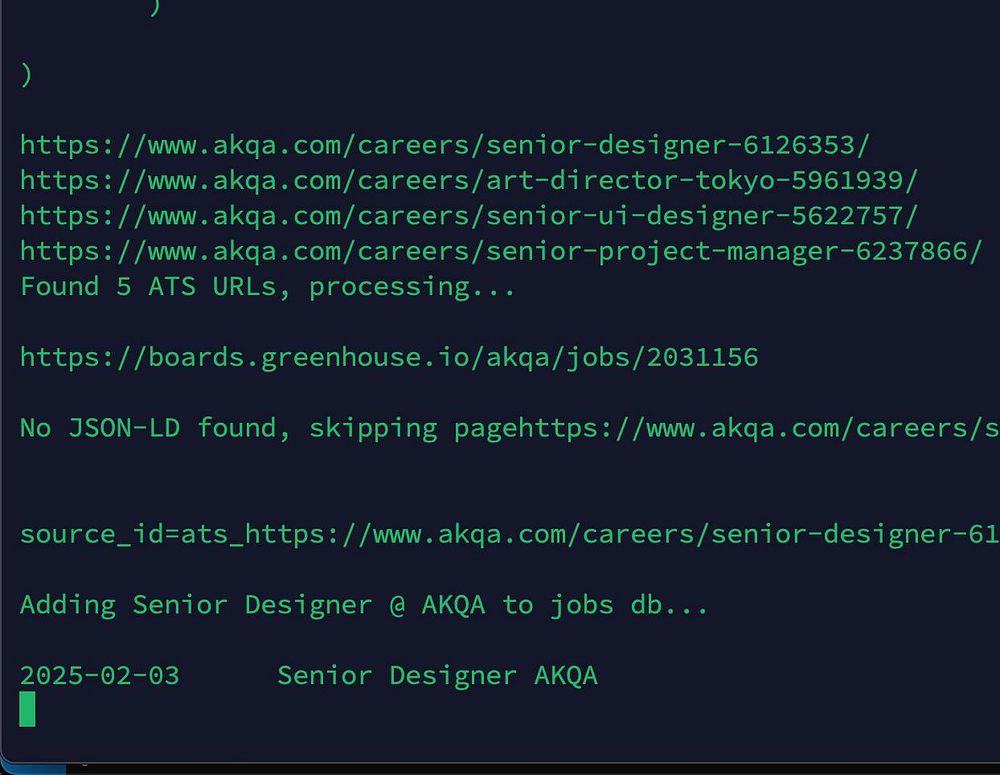Viewport: 1000px width, 775px height.
Task: Click 'Senior Designer AKQA' on the last output line
Action: pyautogui.click(x=437, y=676)
